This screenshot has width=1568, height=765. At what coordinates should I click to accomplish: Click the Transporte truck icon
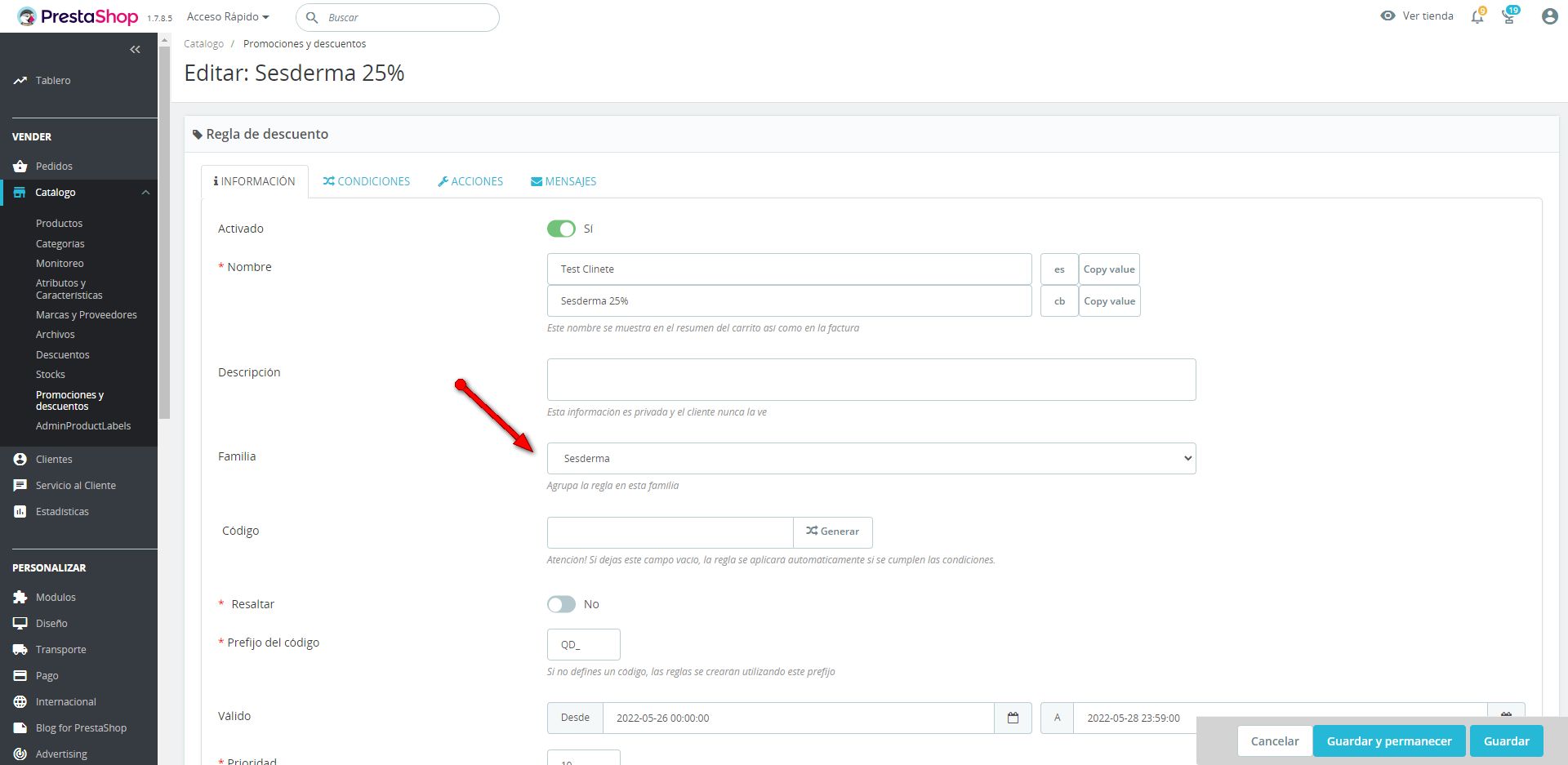[x=20, y=650]
